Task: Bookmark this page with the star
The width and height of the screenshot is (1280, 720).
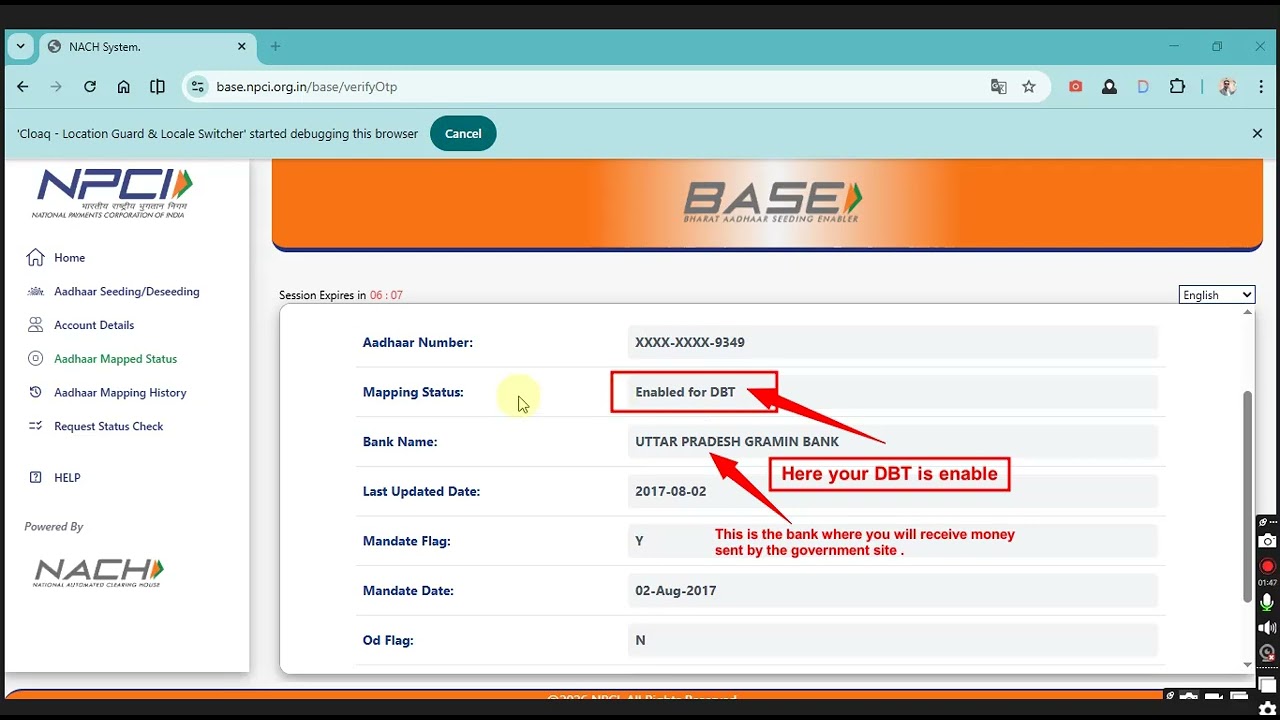Action: [x=1029, y=87]
